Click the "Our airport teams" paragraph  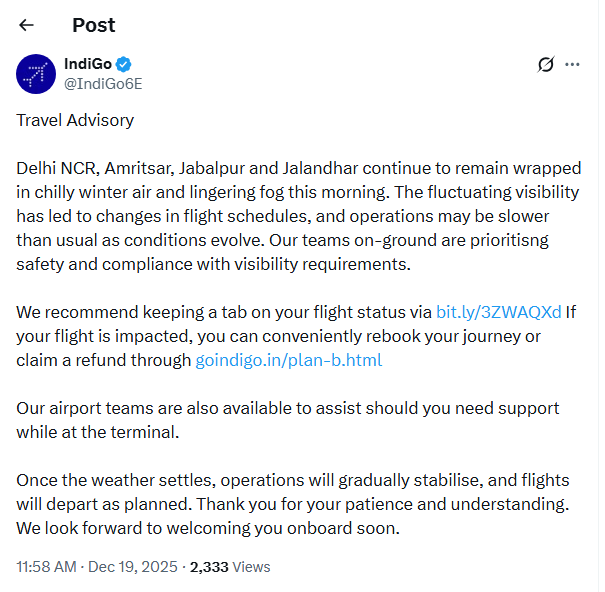click(200, 408)
